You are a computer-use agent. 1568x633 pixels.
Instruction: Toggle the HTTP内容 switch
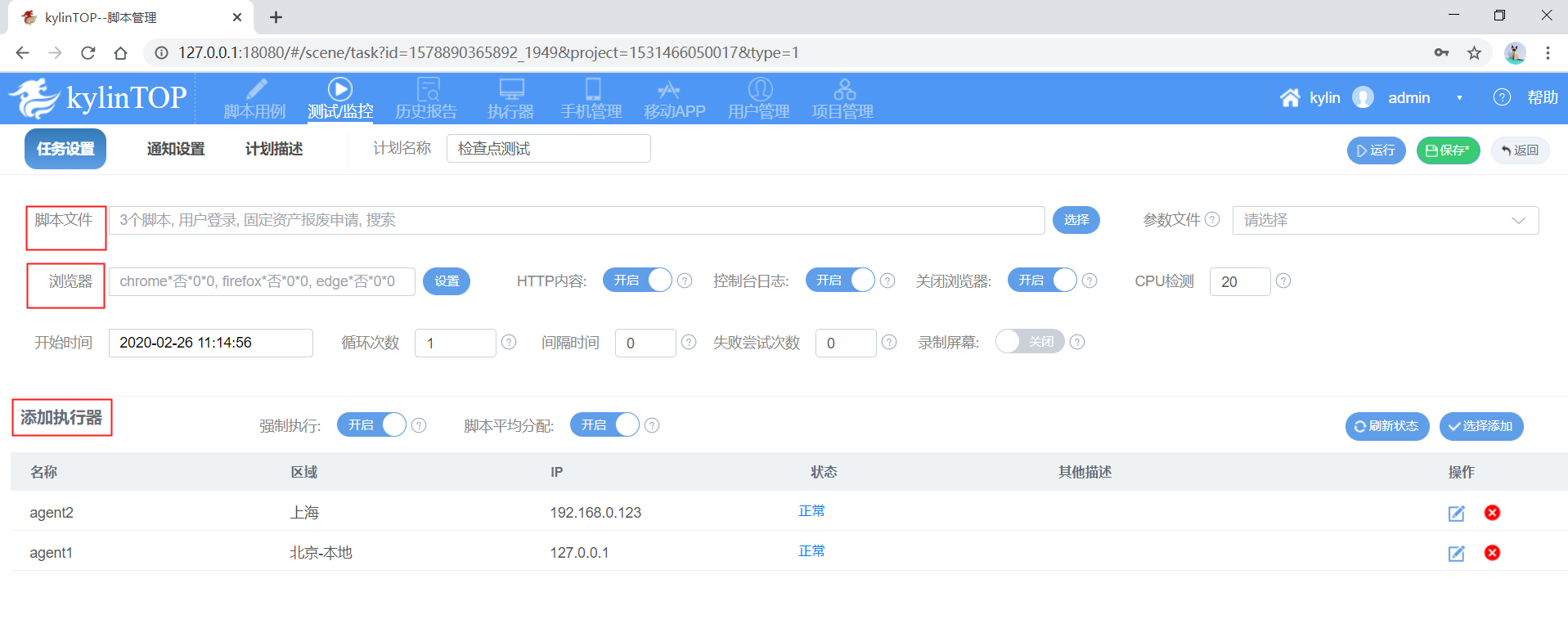(x=636, y=281)
